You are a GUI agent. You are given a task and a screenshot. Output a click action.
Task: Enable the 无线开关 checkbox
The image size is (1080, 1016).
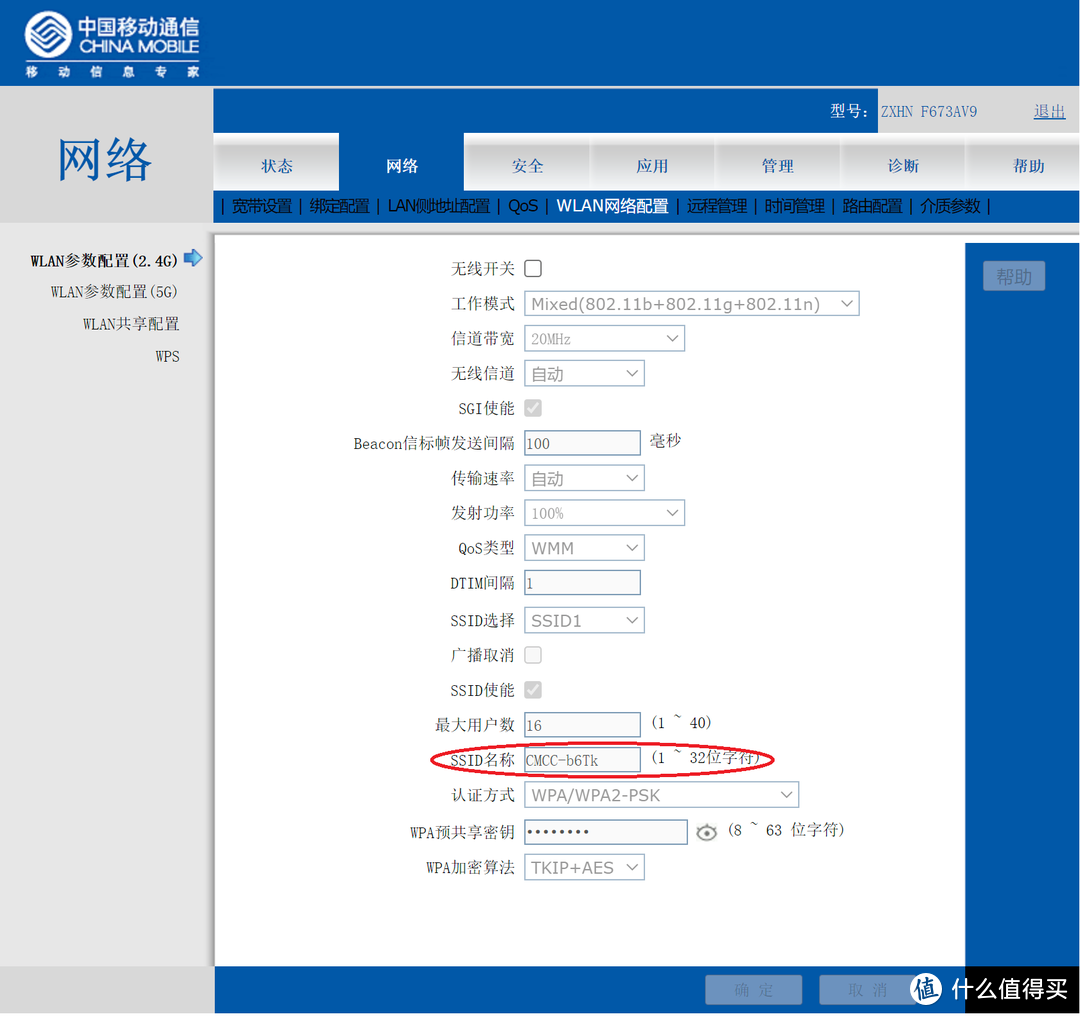pos(533,268)
